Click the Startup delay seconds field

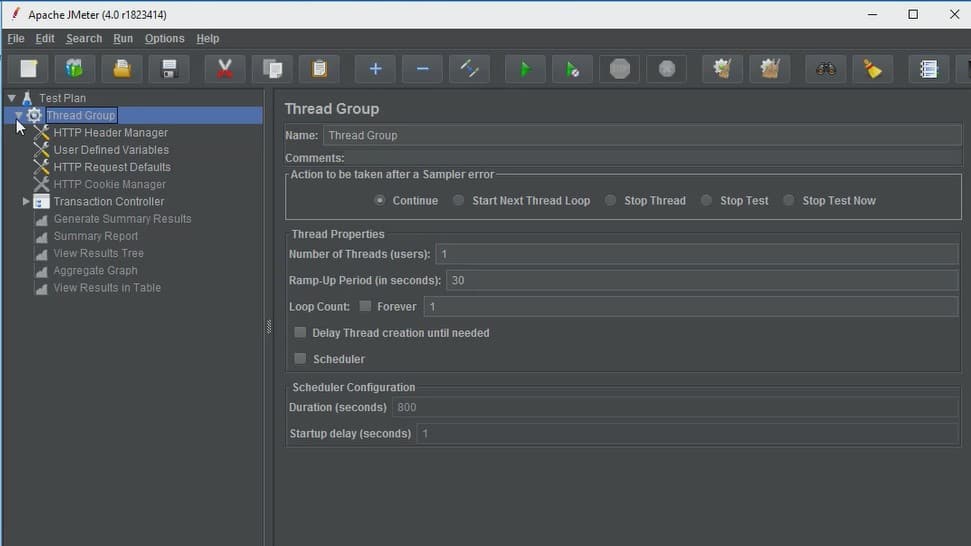point(687,433)
